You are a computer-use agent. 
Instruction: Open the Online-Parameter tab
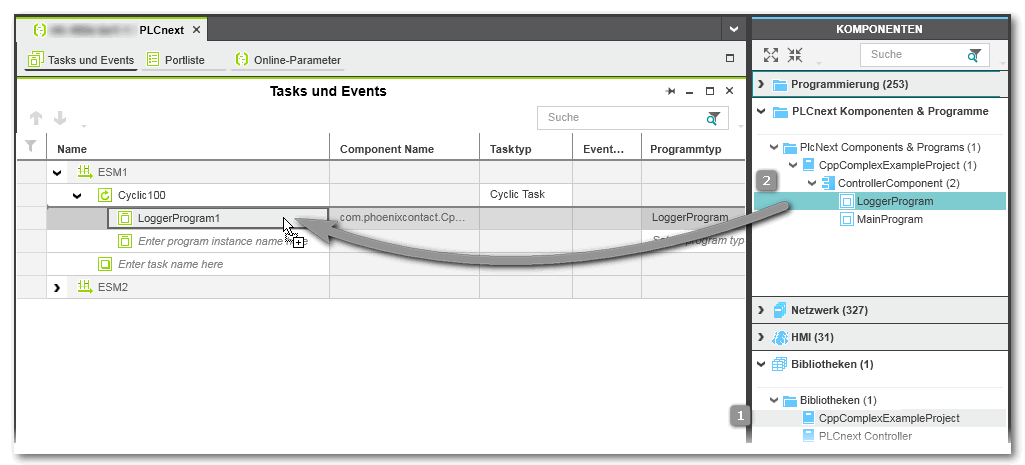click(x=287, y=60)
